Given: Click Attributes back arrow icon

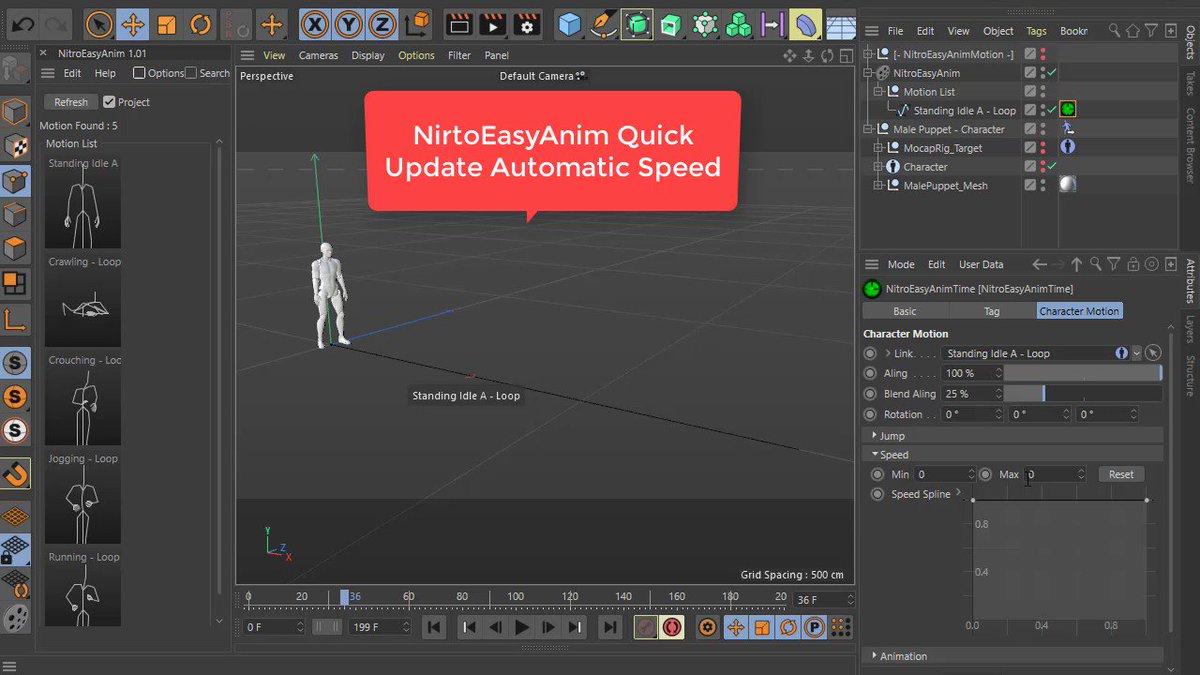Looking at the screenshot, I should pos(1040,264).
